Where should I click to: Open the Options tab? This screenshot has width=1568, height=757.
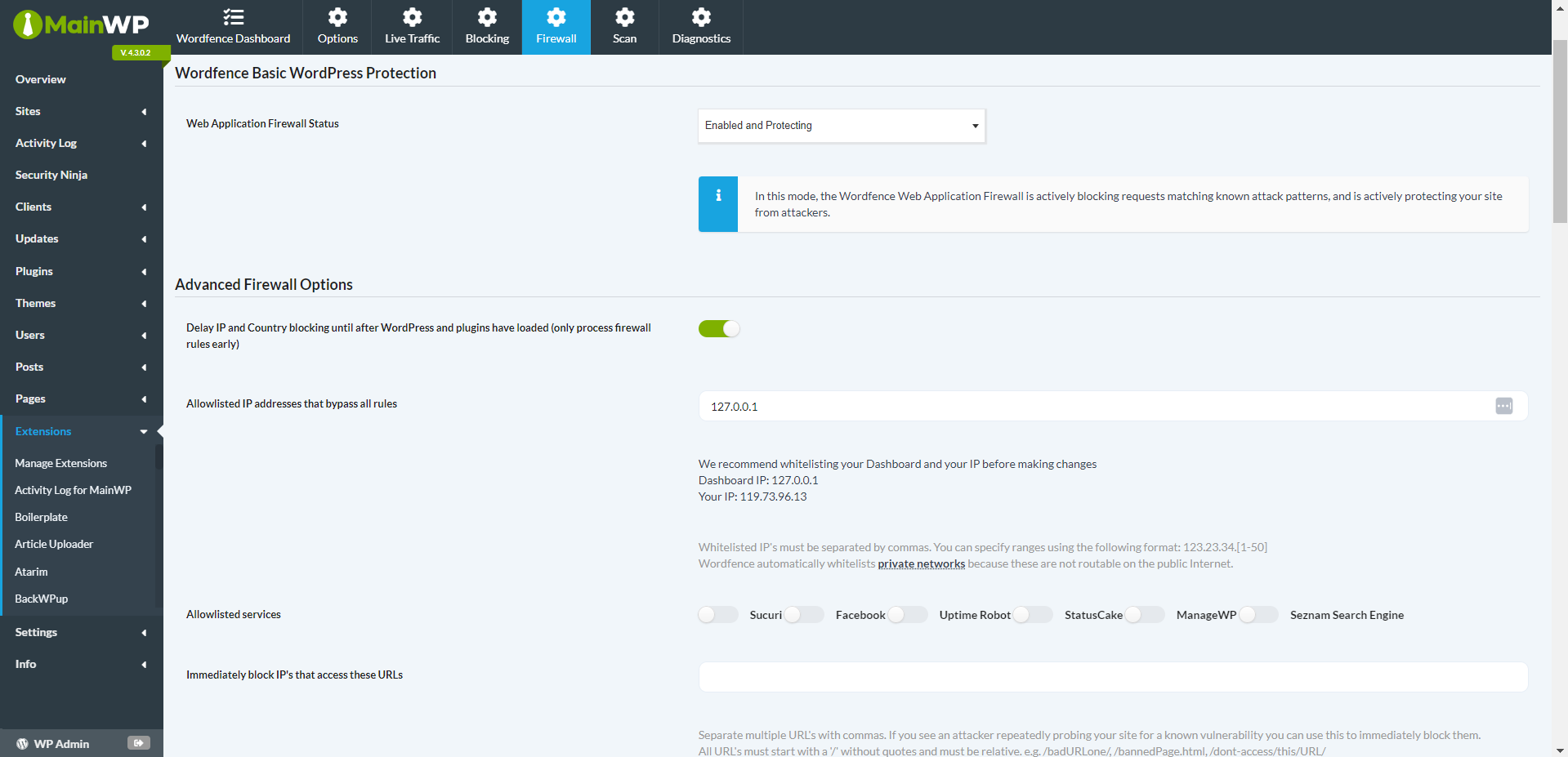(337, 28)
